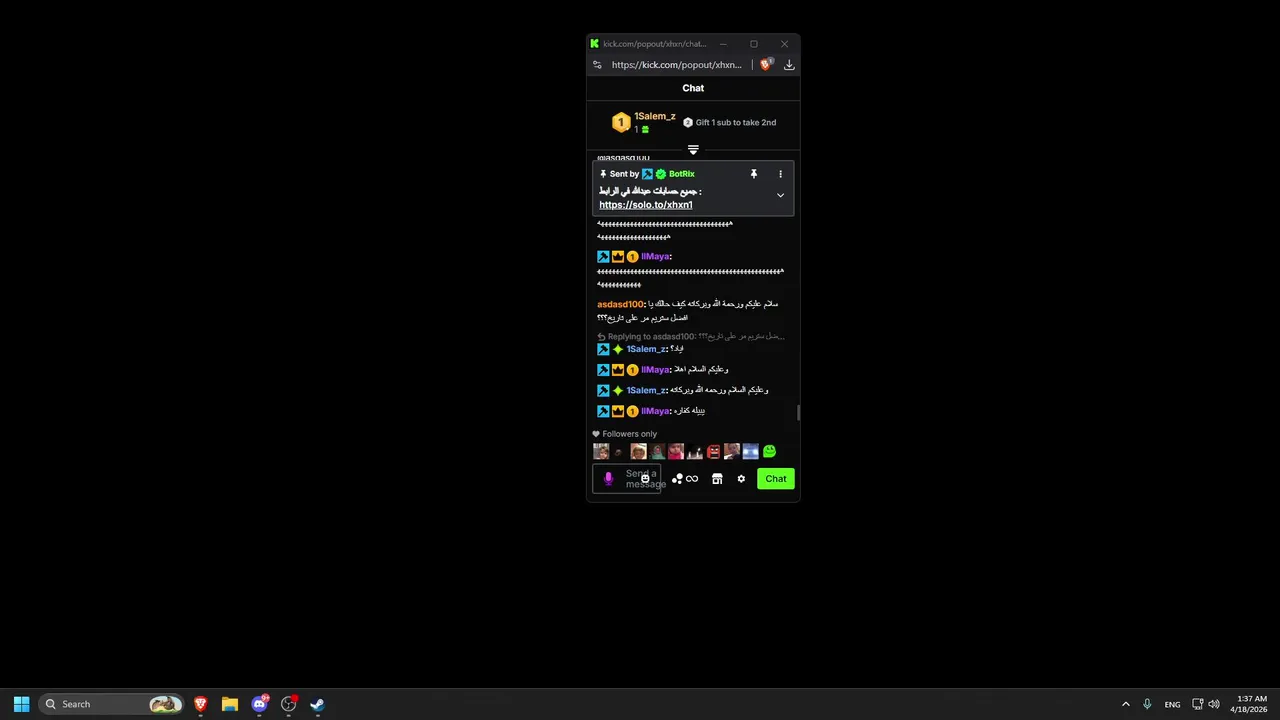This screenshot has height=720, width=1280.
Task: Click llMaya's name above the asdasd100 message
Action: [x=656, y=257]
